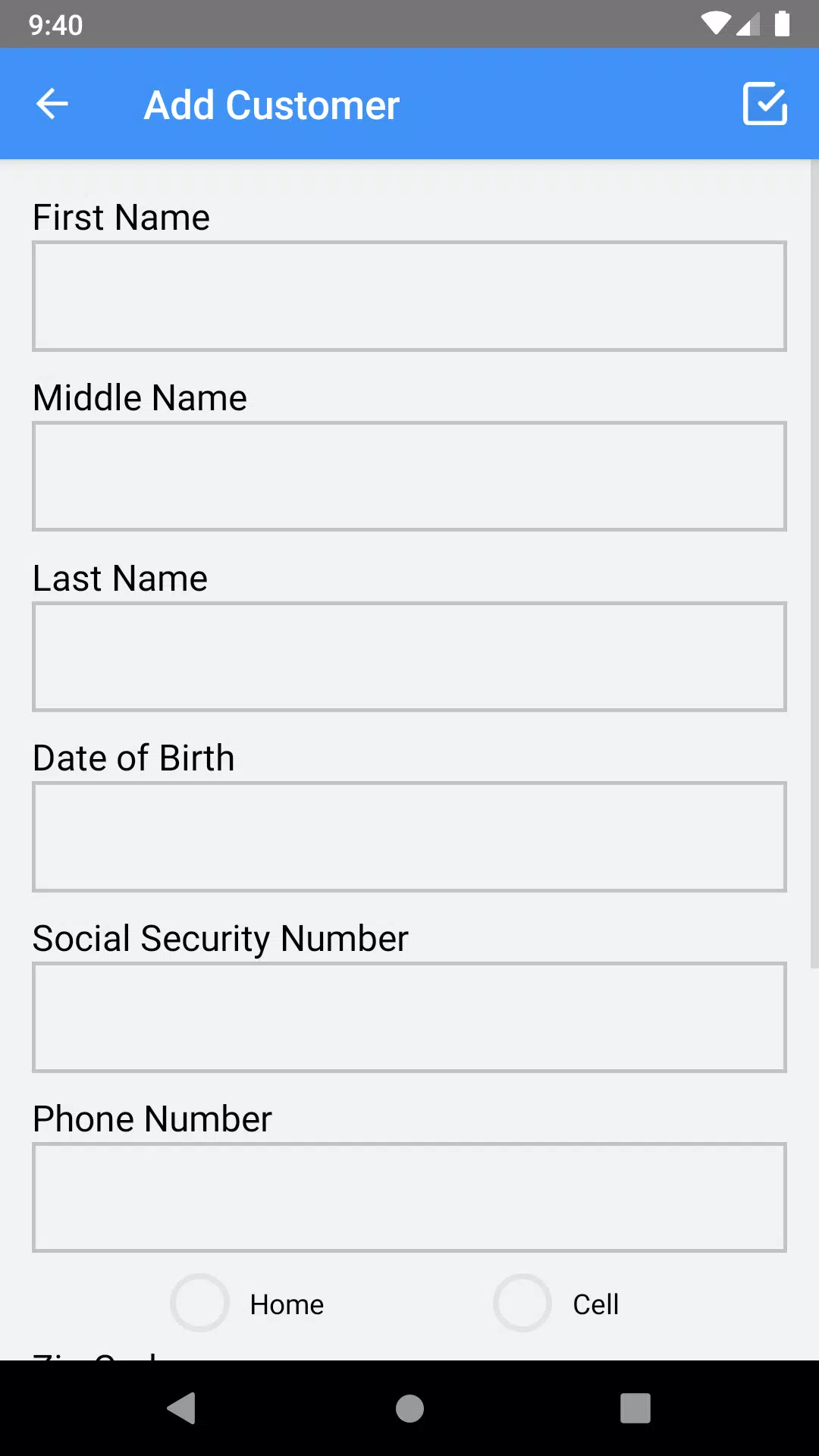This screenshot has width=819, height=1456.
Task: Tap the Cell phone type label
Action: pos(595,1304)
